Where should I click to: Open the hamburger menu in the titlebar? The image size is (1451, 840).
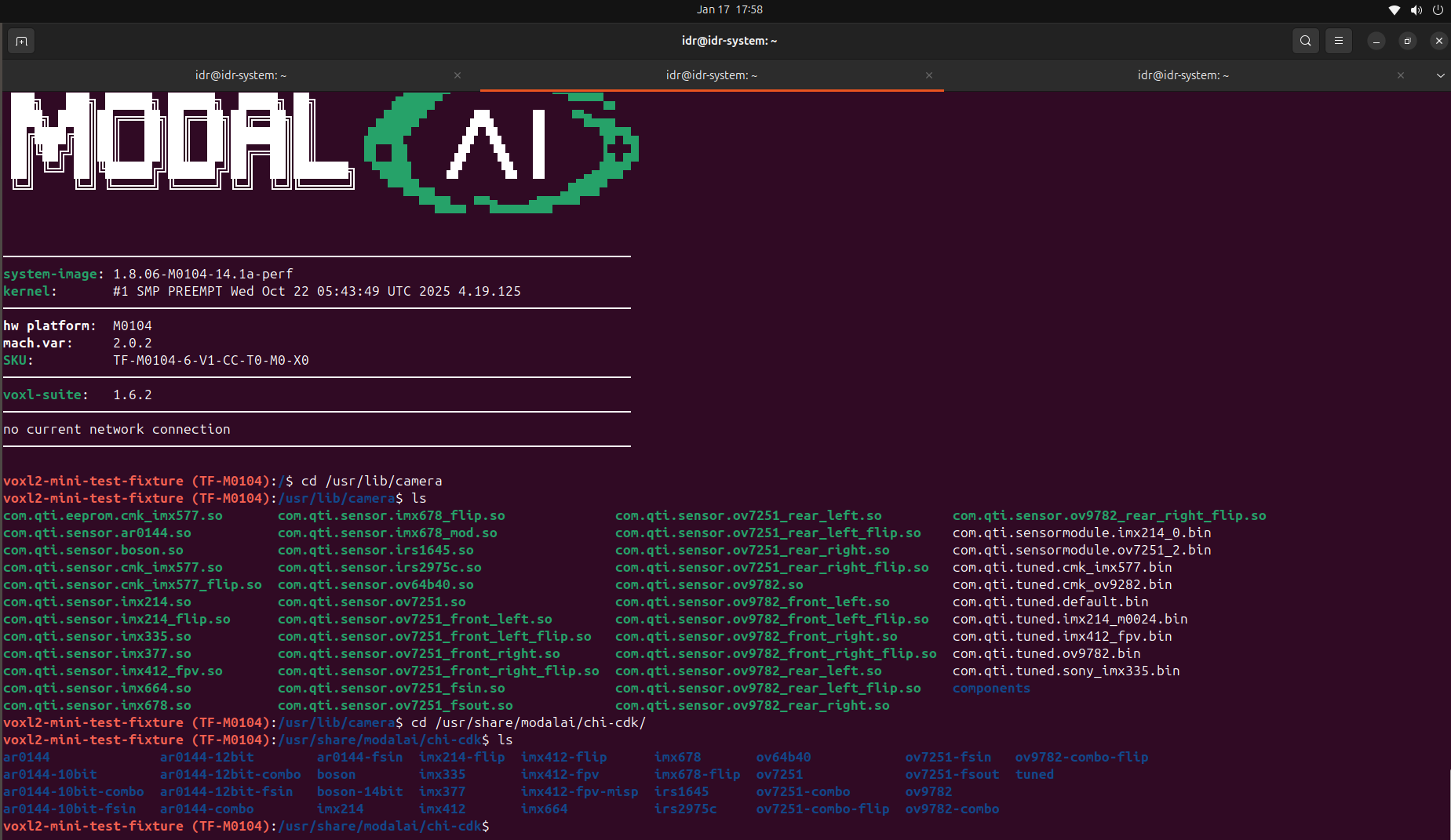(x=1338, y=41)
